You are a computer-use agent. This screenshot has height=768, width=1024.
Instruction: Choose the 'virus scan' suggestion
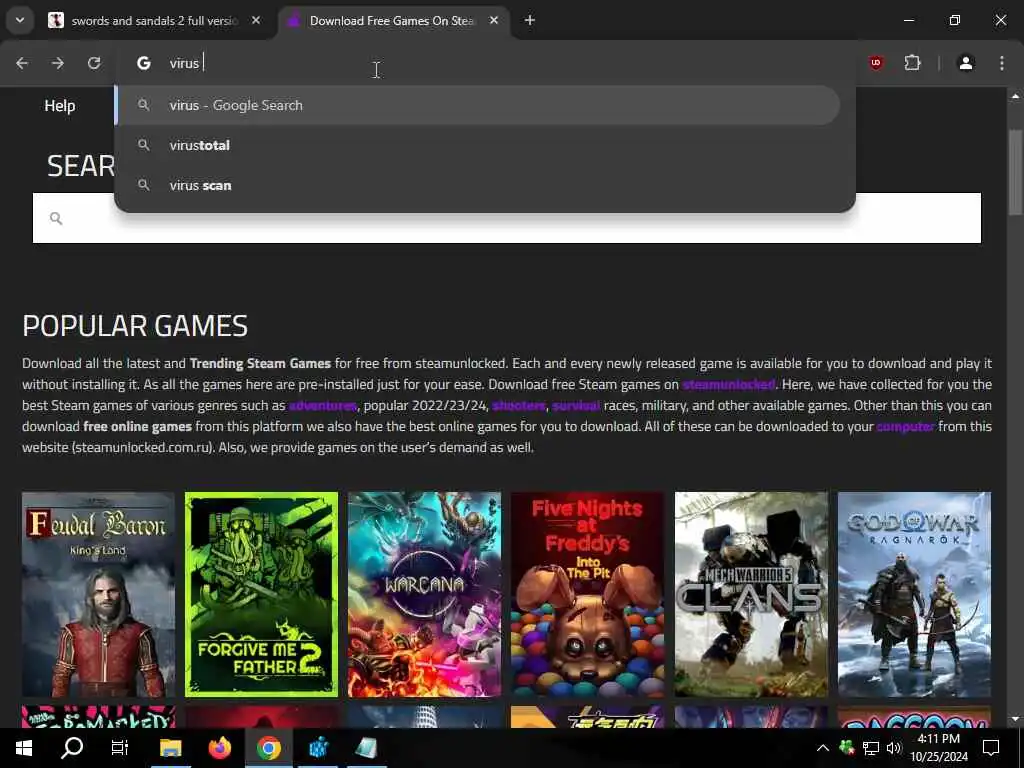click(477, 185)
